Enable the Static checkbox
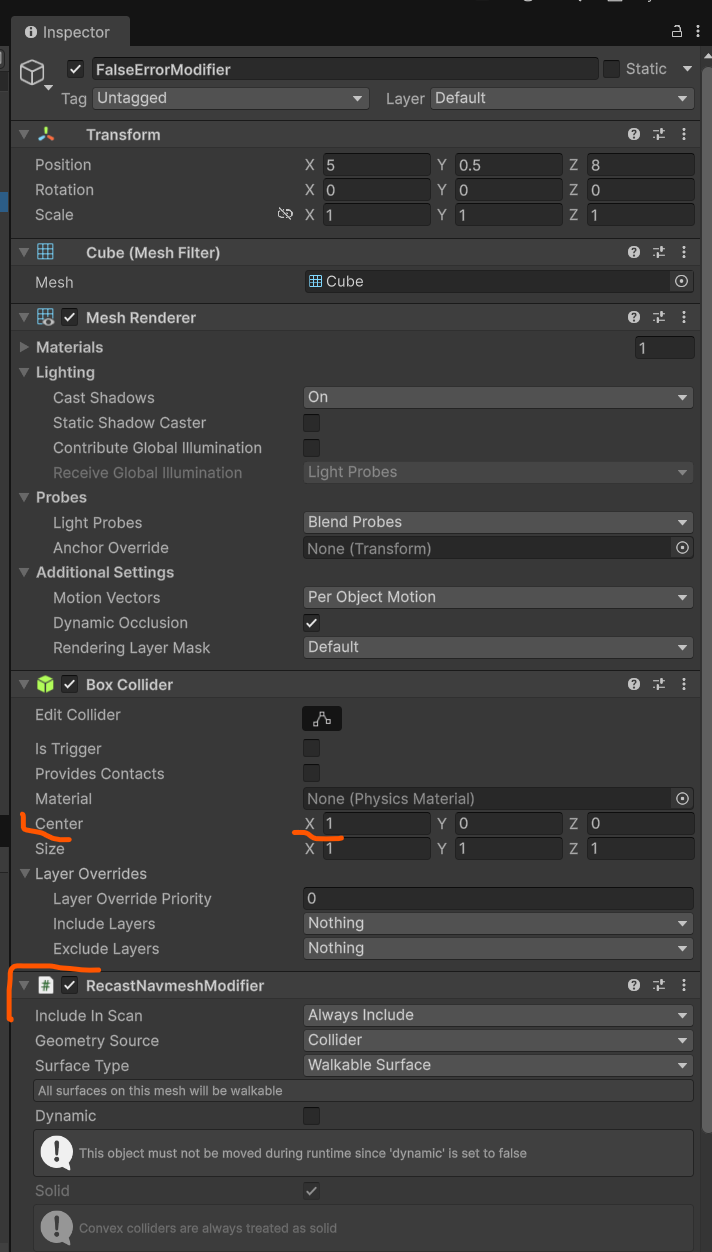The width and height of the screenshot is (712, 1252). pos(611,69)
